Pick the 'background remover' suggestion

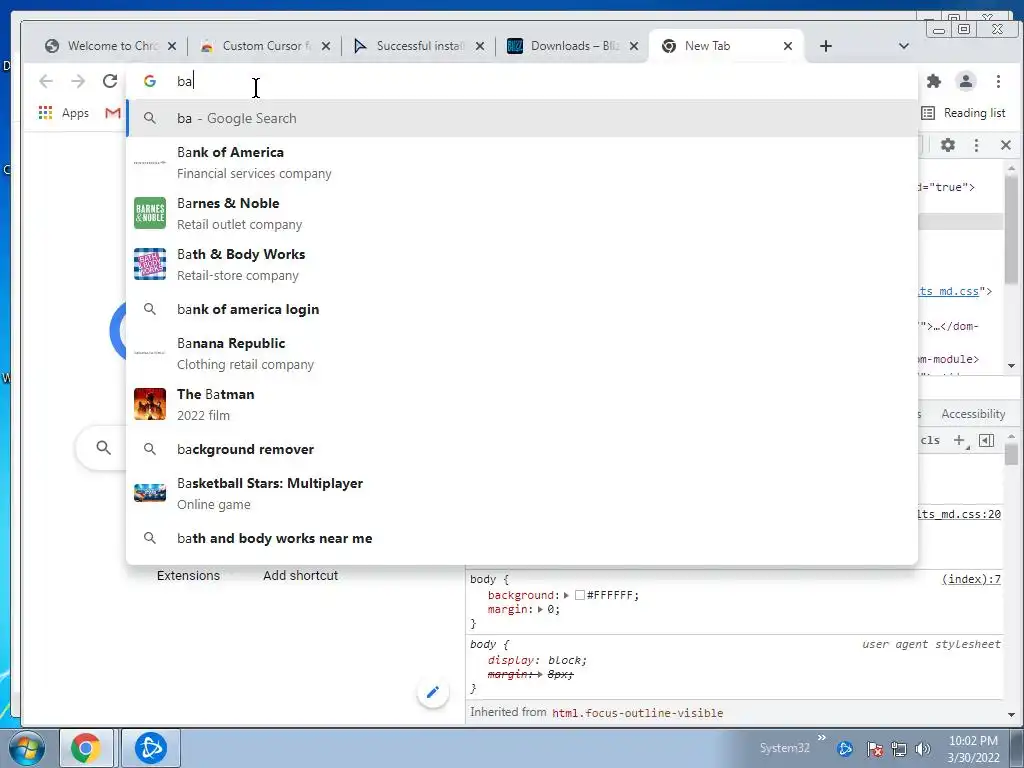point(522,449)
